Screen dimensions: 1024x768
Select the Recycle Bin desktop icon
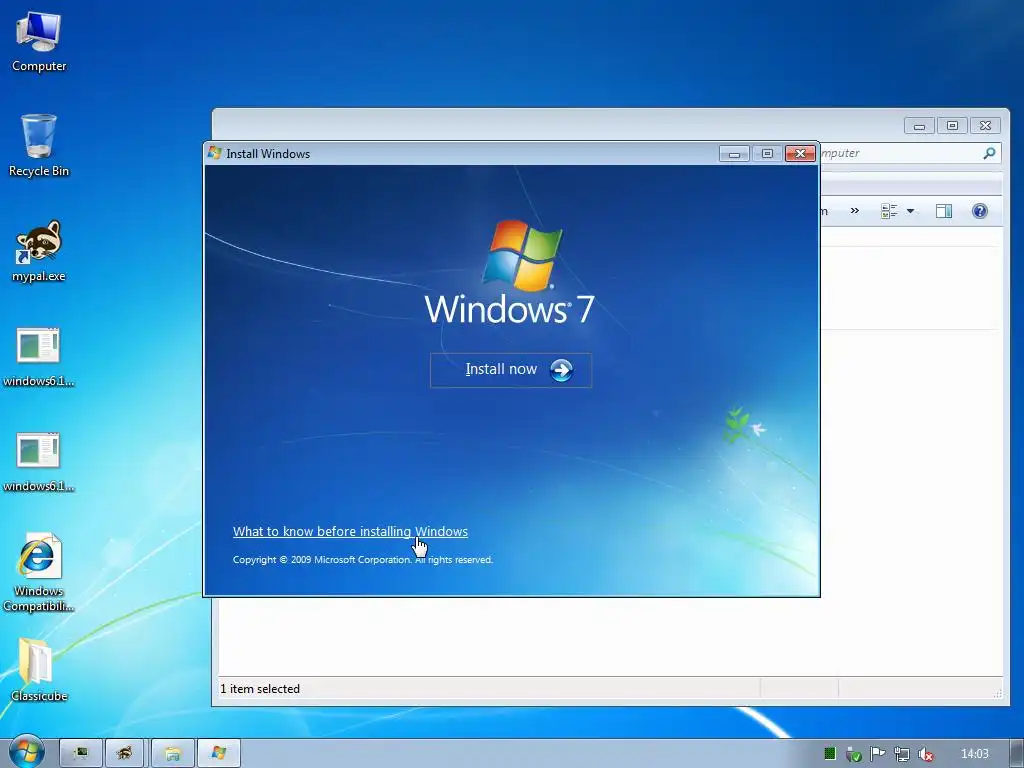[x=39, y=146]
